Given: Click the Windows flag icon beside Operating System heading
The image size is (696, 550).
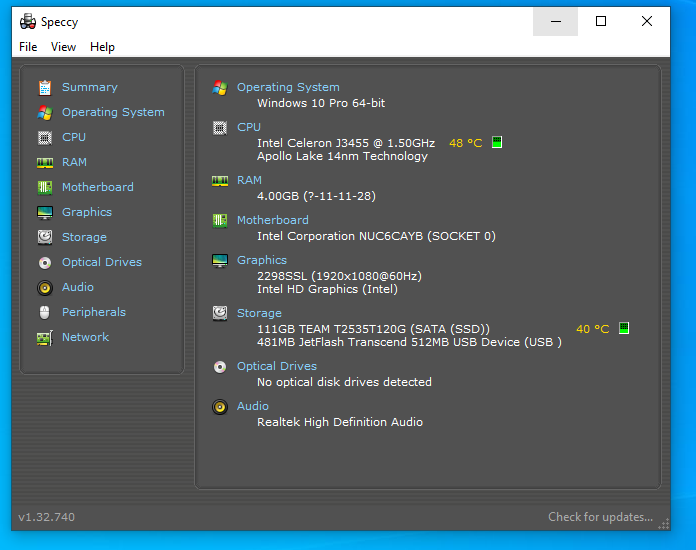Looking at the screenshot, I should click(x=220, y=87).
